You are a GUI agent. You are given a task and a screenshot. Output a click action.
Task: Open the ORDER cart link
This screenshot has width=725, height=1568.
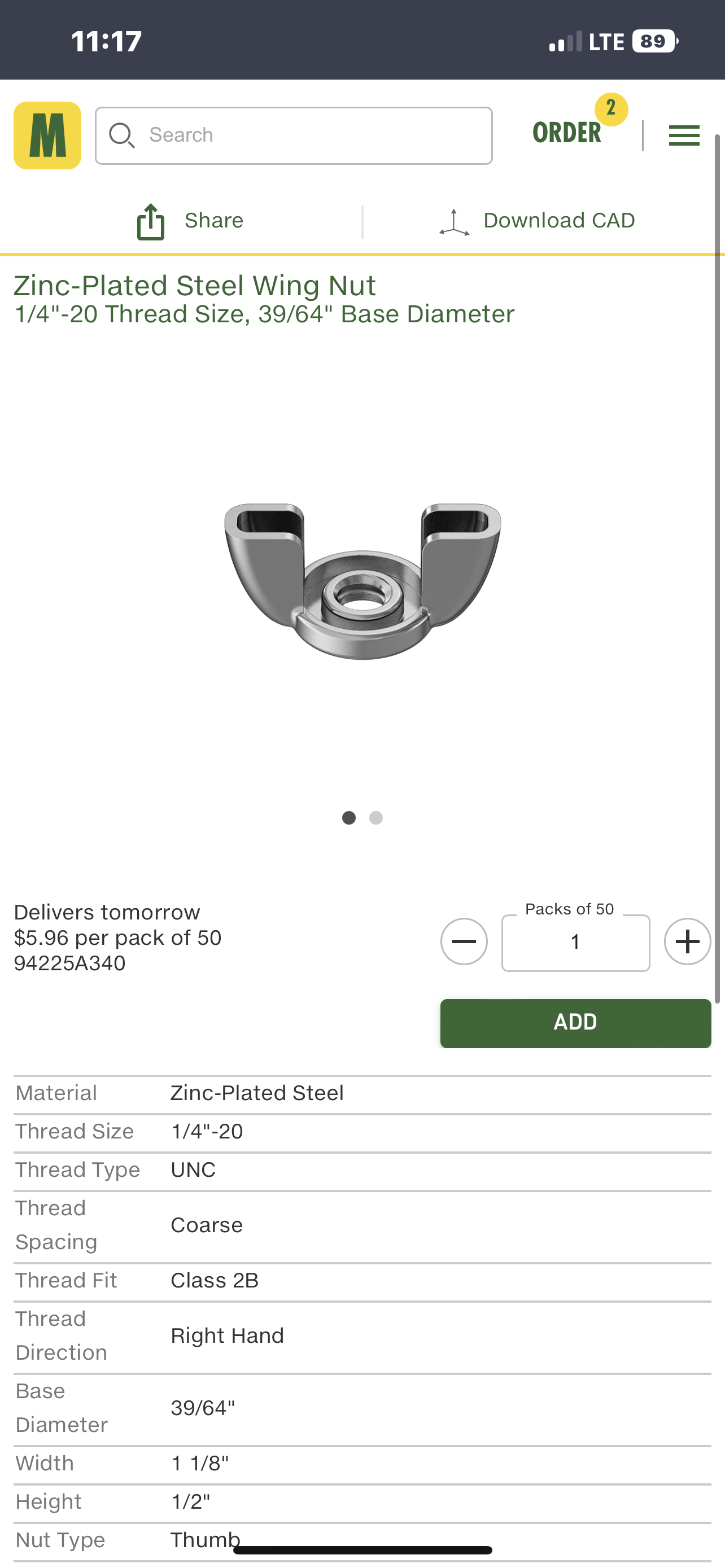click(x=566, y=133)
